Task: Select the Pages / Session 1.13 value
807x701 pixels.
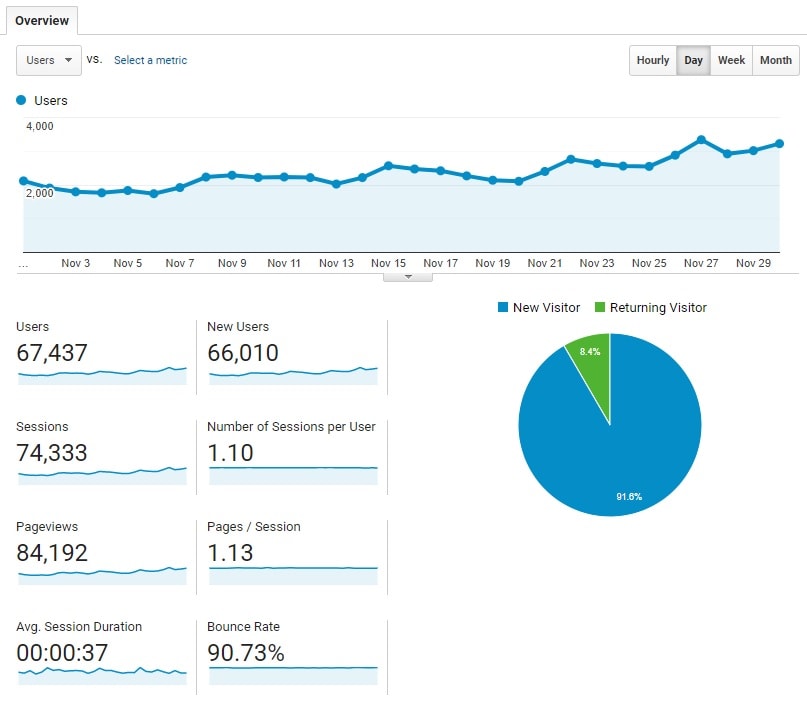Action: [230, 553]
